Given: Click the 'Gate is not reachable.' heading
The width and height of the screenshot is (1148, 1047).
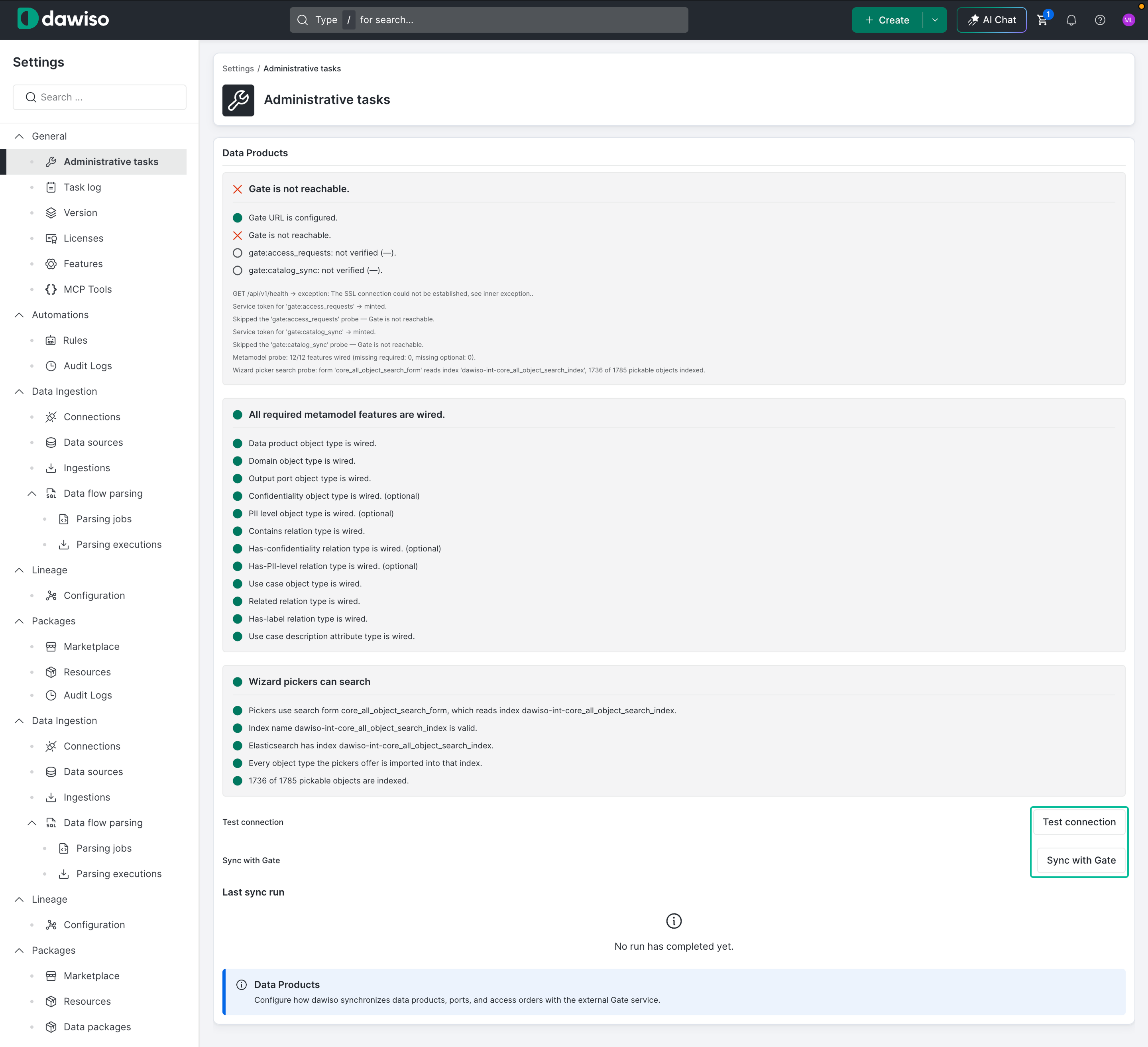Looking at the screenshot, I should click(299, 189).
